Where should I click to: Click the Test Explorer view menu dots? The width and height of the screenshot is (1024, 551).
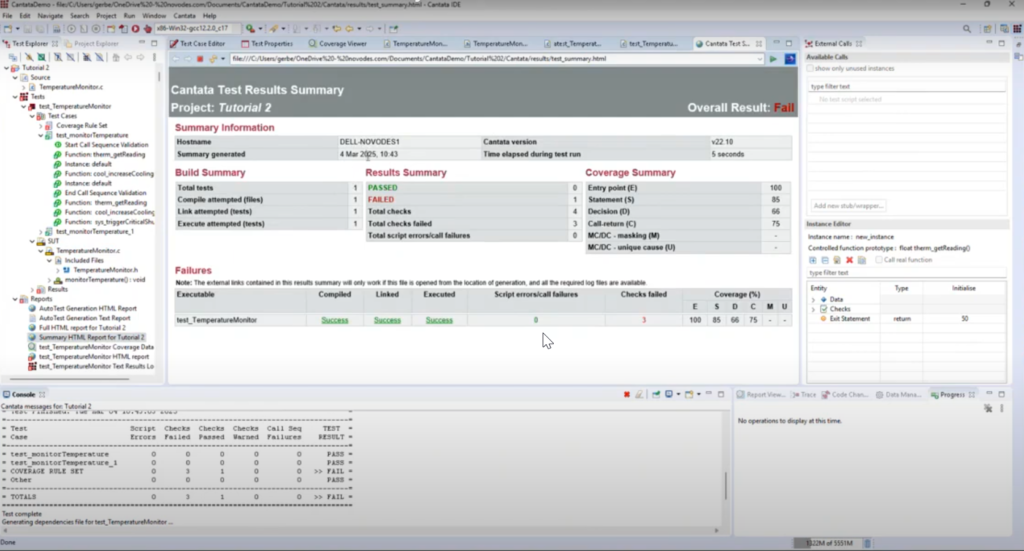[x=154, y=57]
